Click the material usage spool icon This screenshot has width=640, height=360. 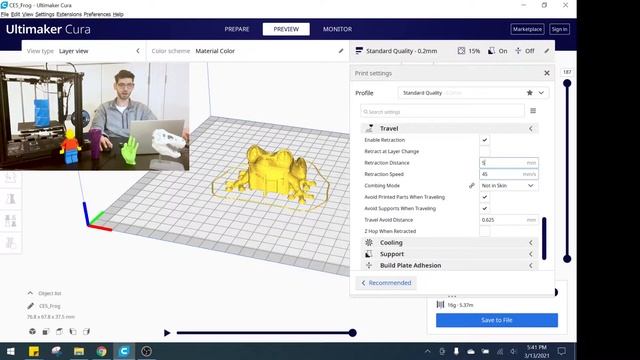[440, 304]
